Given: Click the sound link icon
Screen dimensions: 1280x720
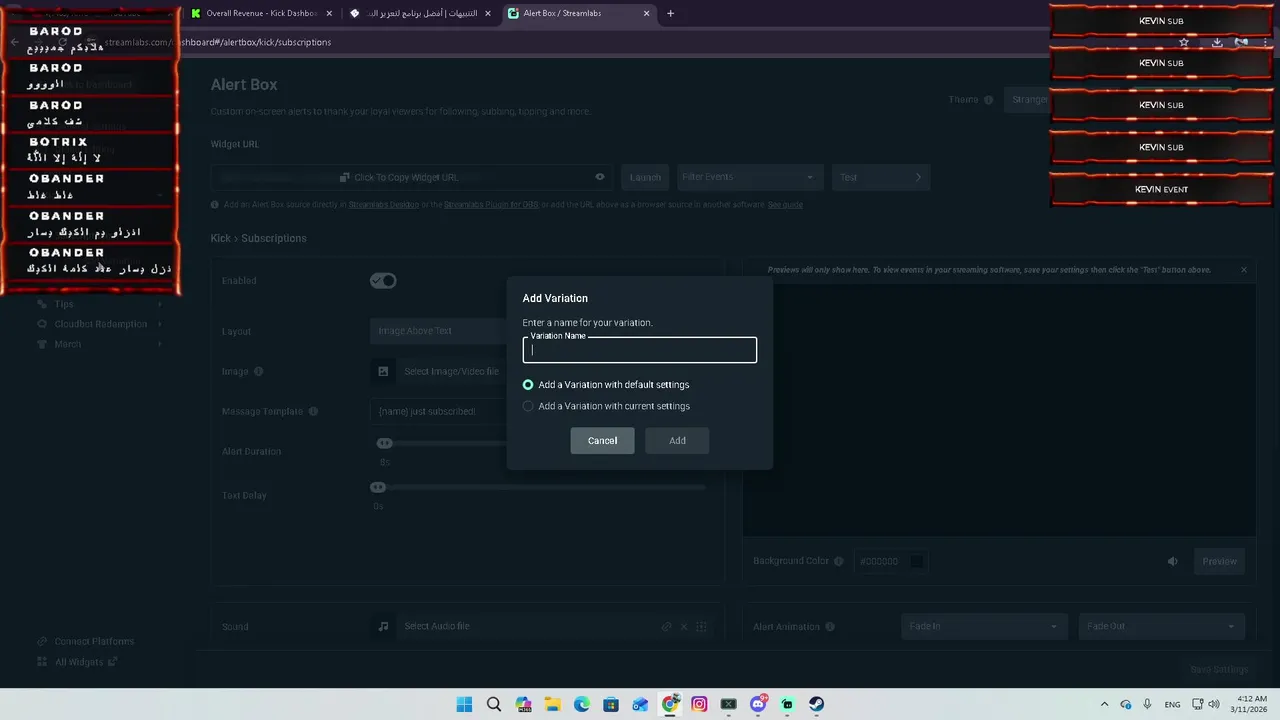Looking at the screenshot, I should pos(667,627).
